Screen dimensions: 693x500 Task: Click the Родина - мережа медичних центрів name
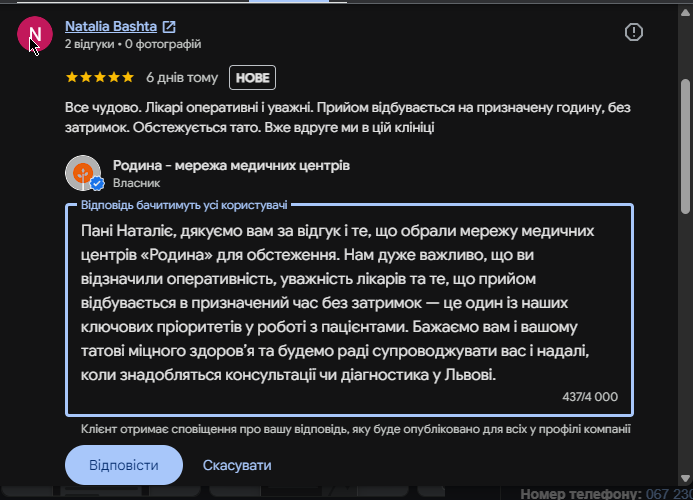pos(231,165)
